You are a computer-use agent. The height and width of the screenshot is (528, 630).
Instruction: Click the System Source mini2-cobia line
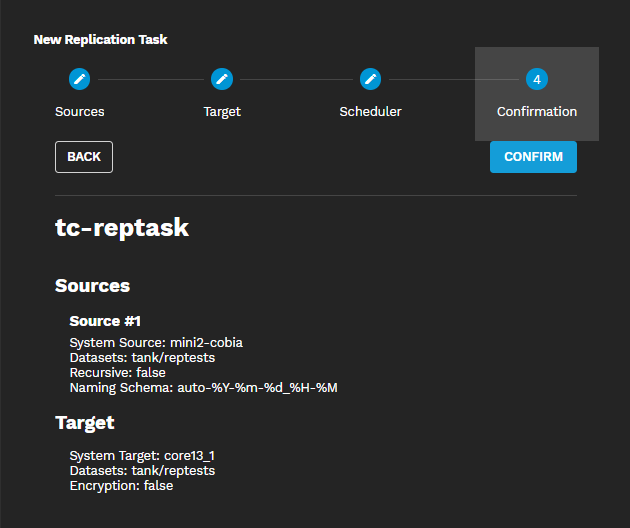click(156, 343)
